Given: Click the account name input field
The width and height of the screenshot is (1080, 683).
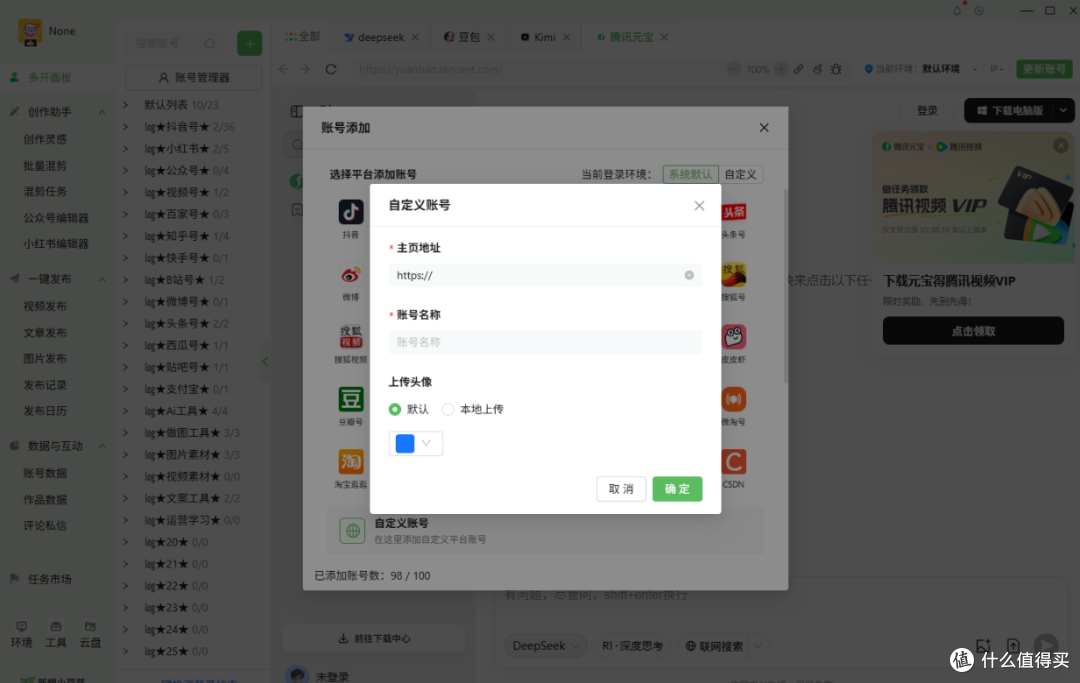Looking at the screenshot, I should (x=546, y=342).
